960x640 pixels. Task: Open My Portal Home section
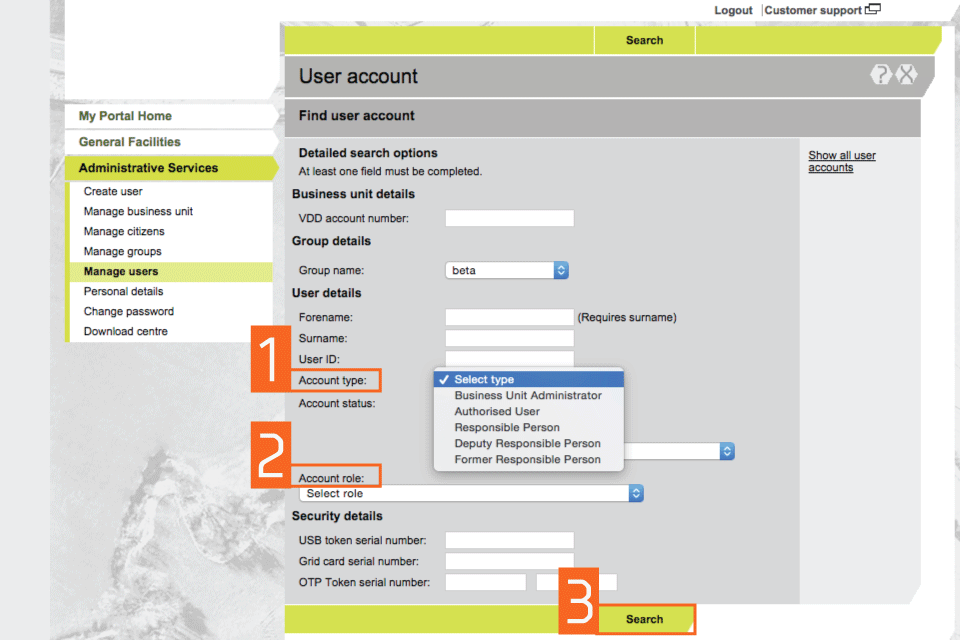tap(125, 116)
